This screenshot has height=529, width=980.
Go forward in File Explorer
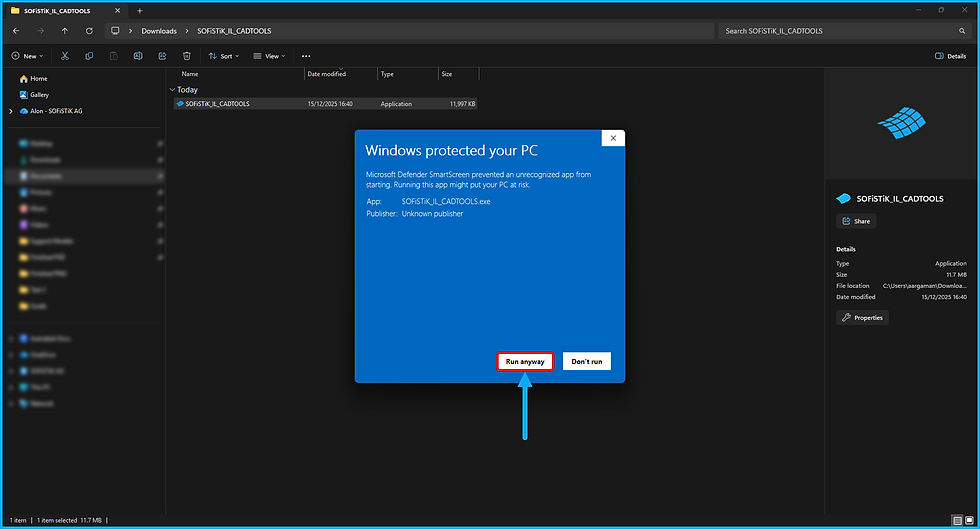(x=41, y=31)
